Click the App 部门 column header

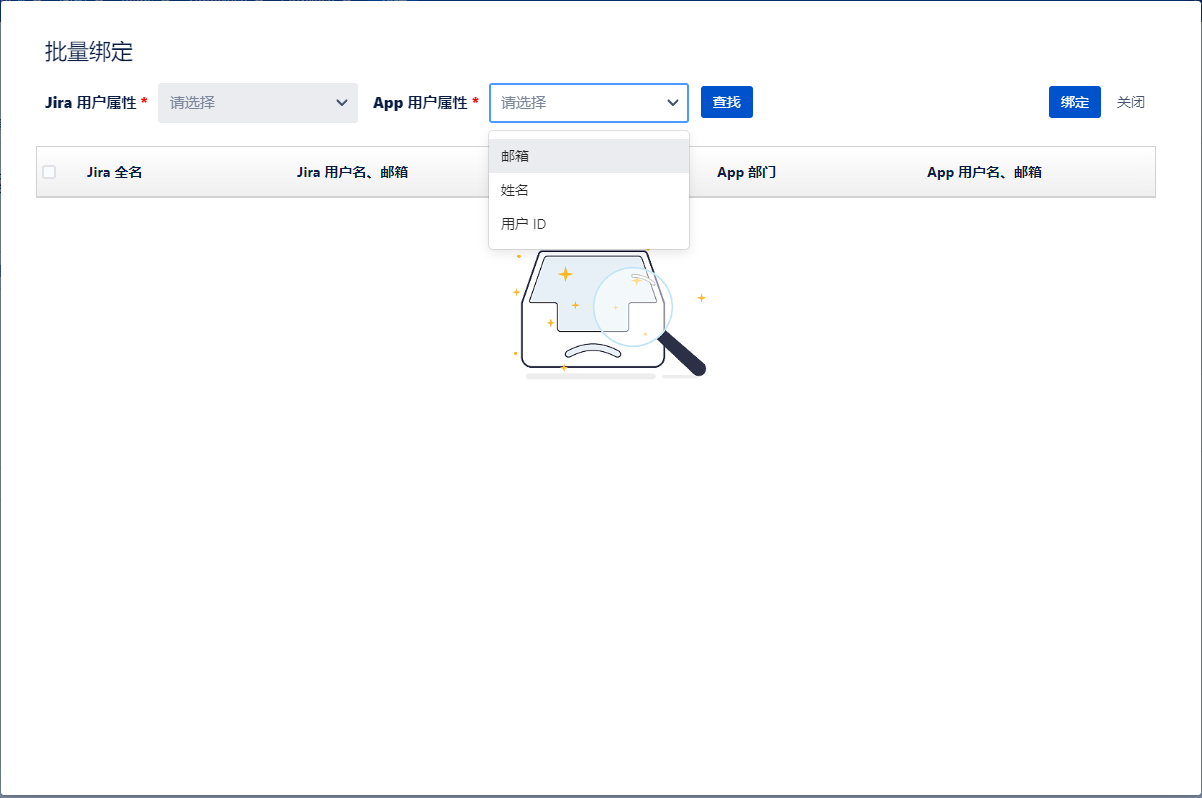point(746,172)
